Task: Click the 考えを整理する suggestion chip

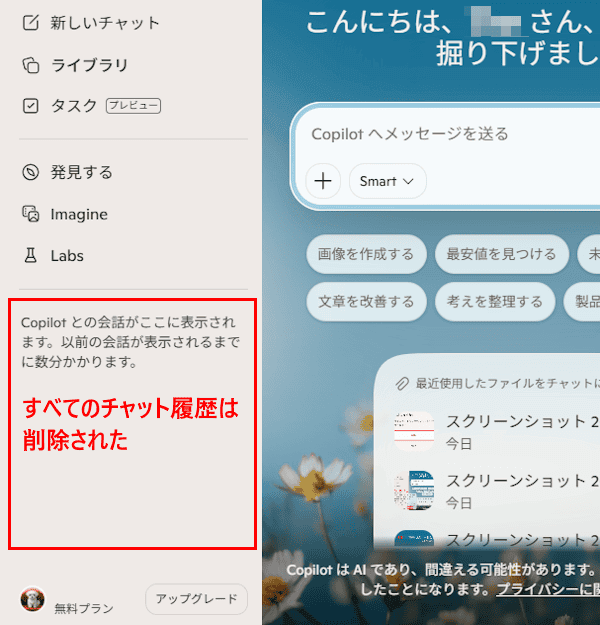Action: [x=495, y=302]
